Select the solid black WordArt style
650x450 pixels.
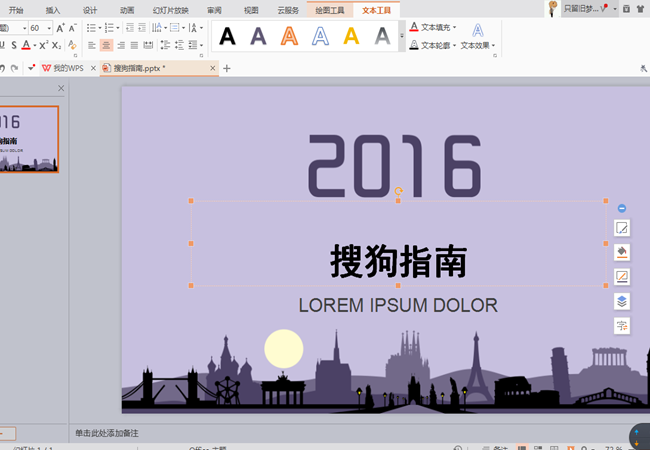coord(227,36)
